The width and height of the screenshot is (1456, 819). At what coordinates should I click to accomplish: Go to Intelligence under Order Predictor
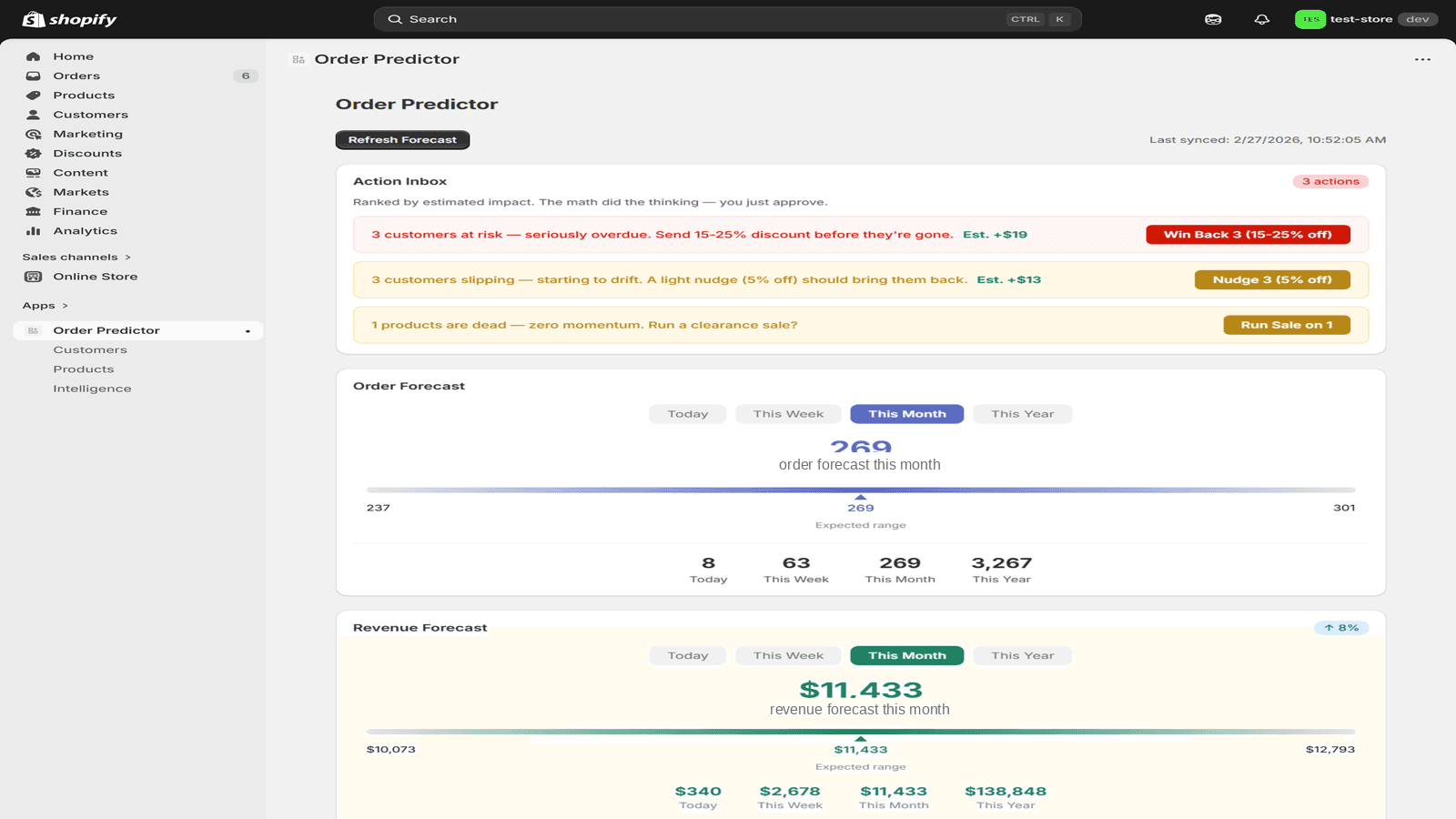(x=92, y=389)
